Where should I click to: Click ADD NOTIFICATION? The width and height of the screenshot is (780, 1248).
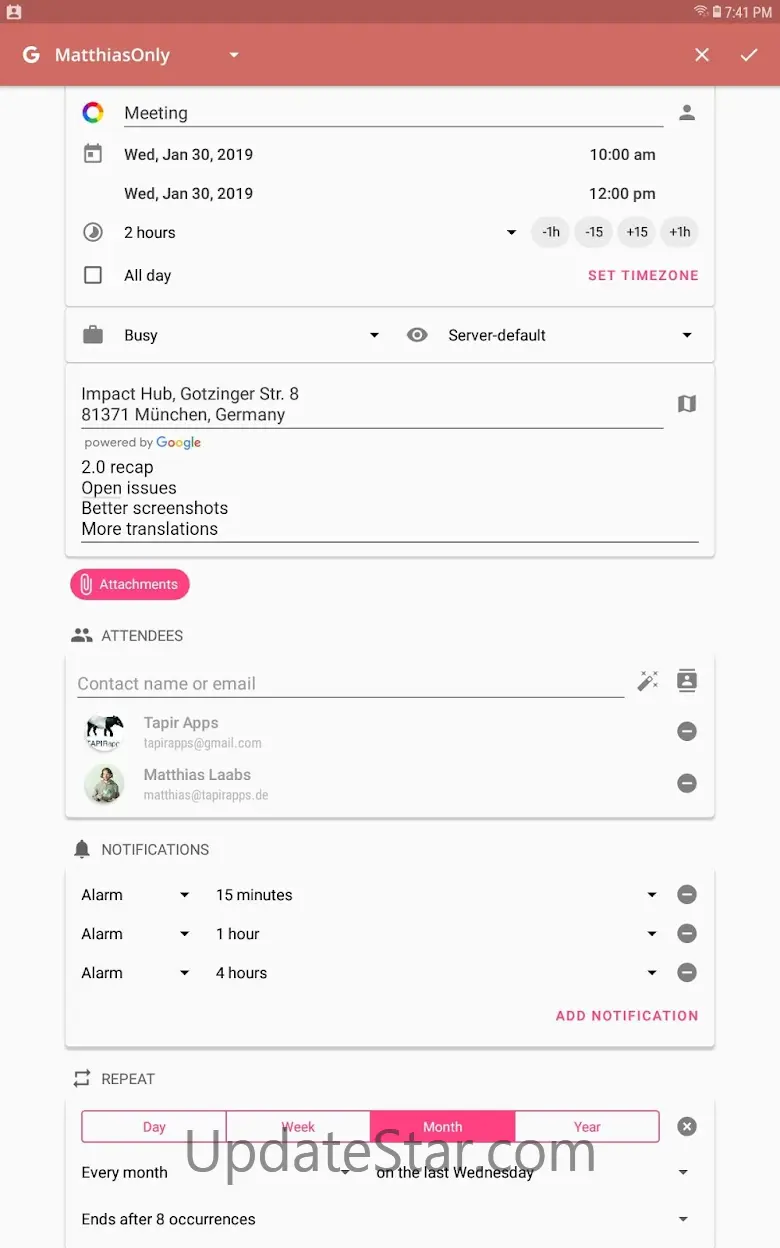pyautogui.click(x=627, y=1015)
